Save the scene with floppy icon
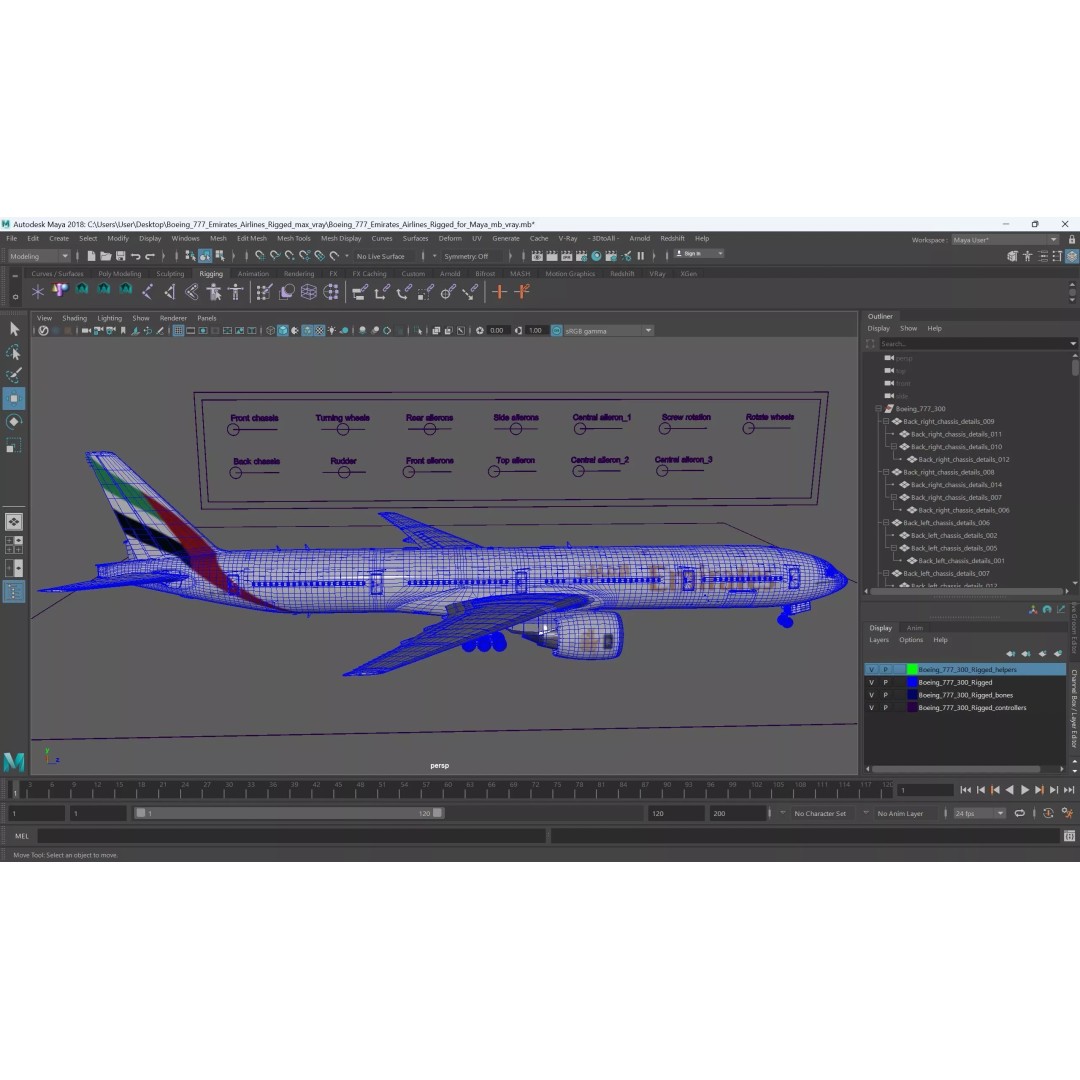1080x1080 pixels. [121, 256]
